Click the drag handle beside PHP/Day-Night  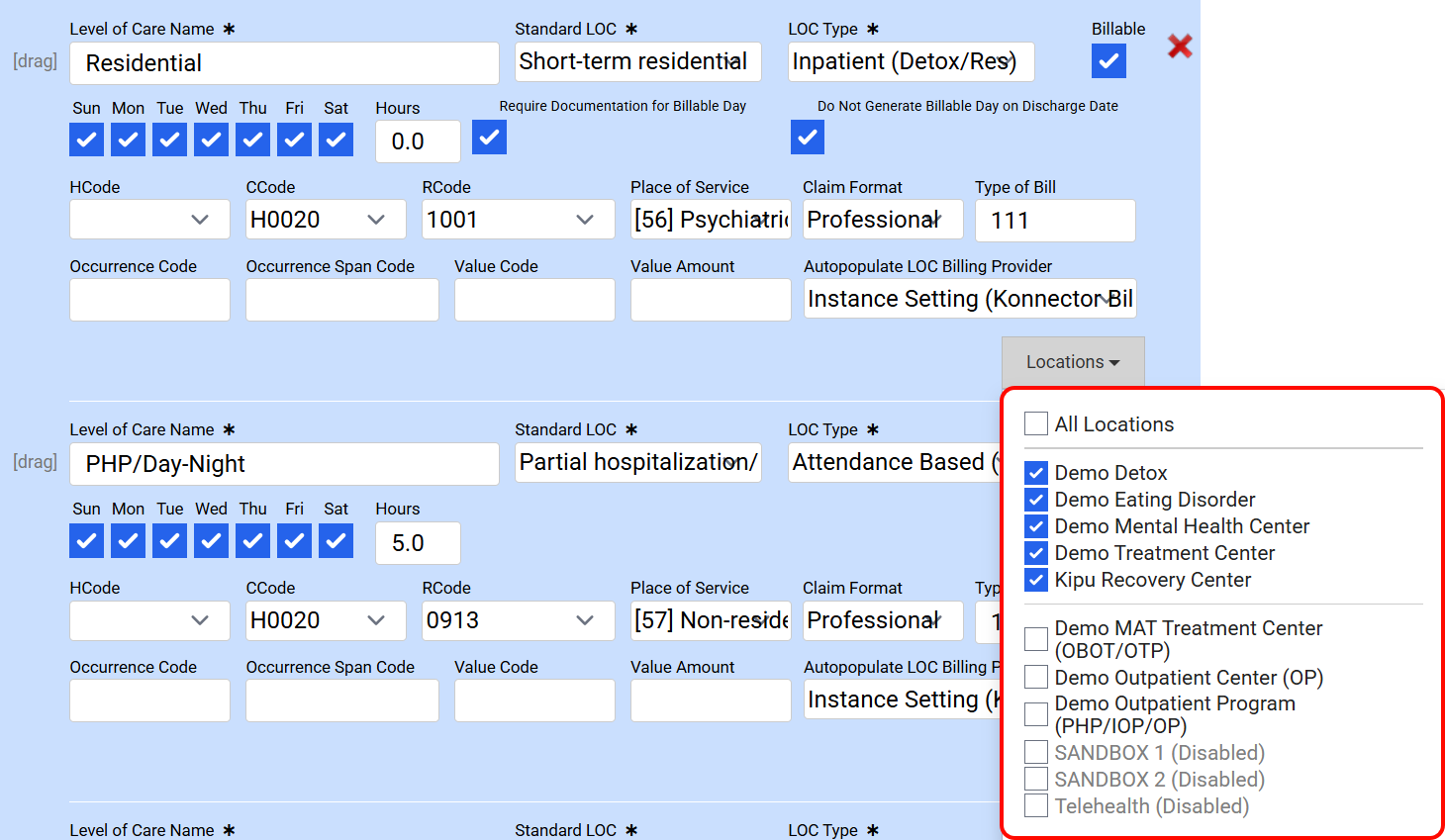[35, 462]
